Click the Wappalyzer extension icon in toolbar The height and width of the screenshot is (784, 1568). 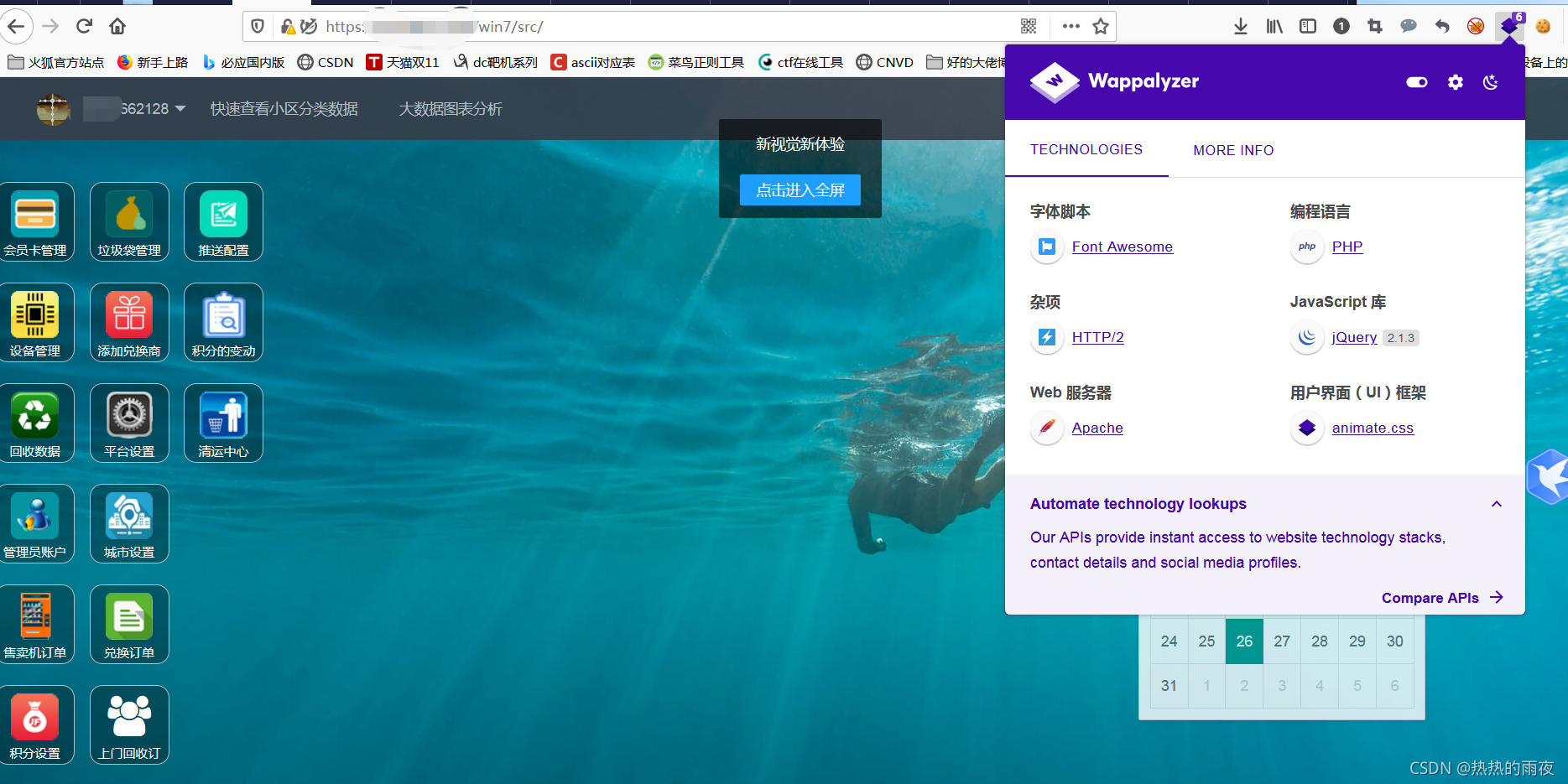point(1510,26)
